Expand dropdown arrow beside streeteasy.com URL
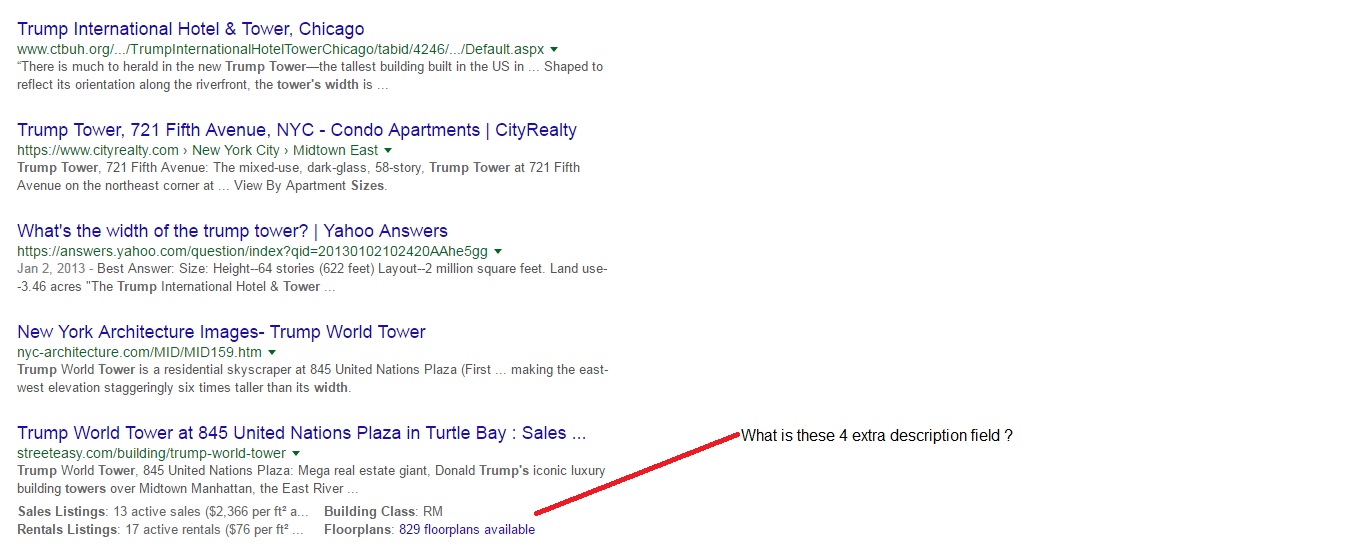 pyautogui.click(x=296, y=453)
